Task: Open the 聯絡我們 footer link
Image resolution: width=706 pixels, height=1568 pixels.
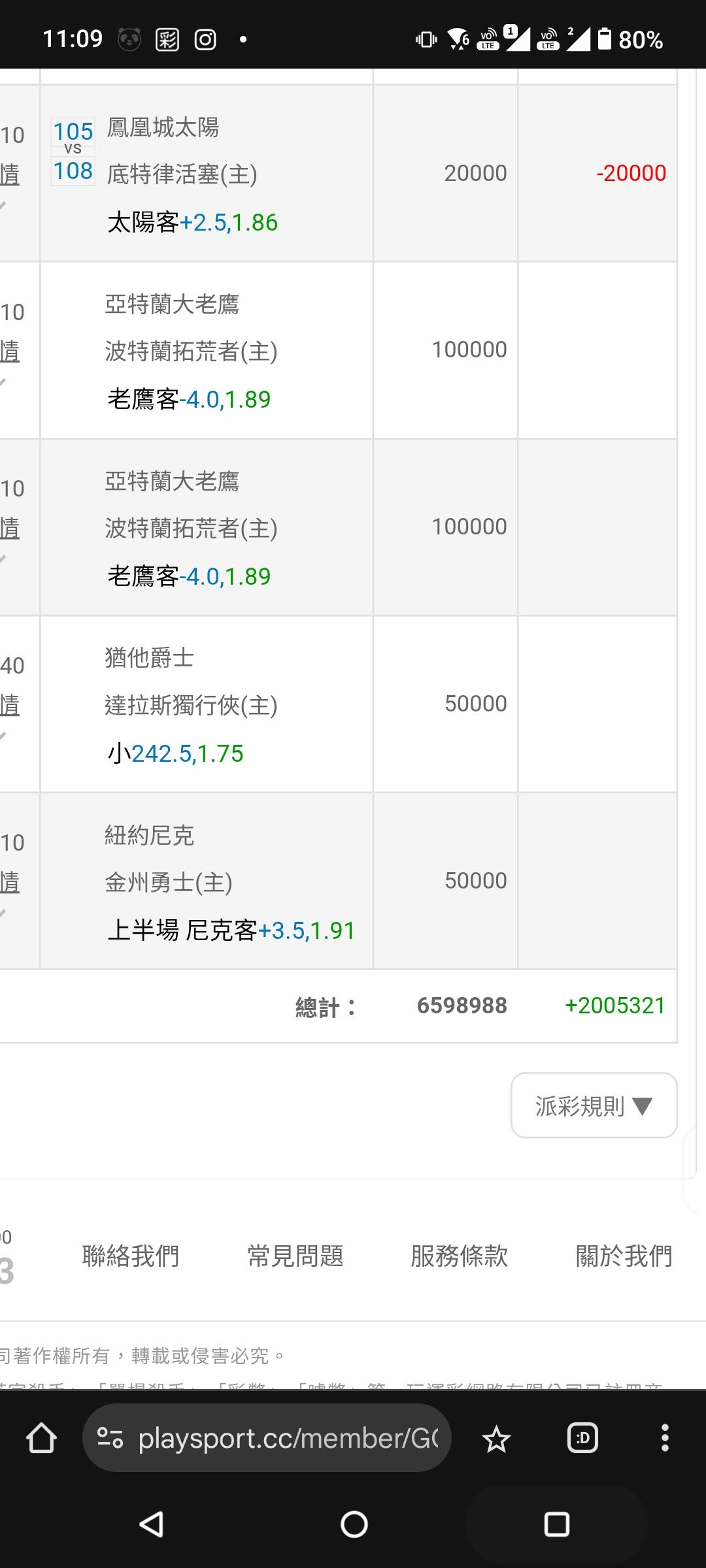Action: (x=131, y=1256)
